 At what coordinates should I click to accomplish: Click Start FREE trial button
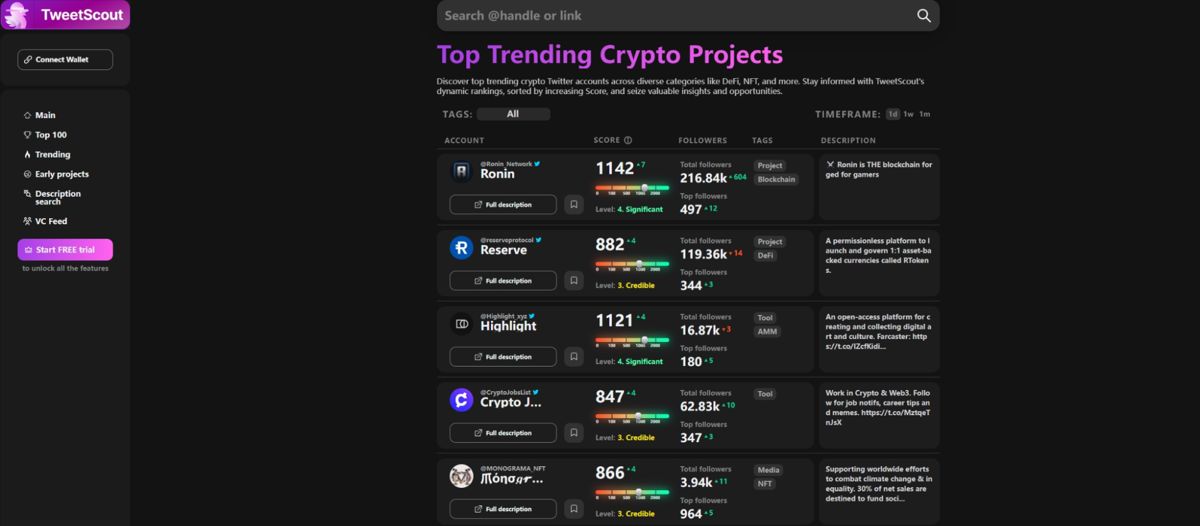tap(65, 249)
